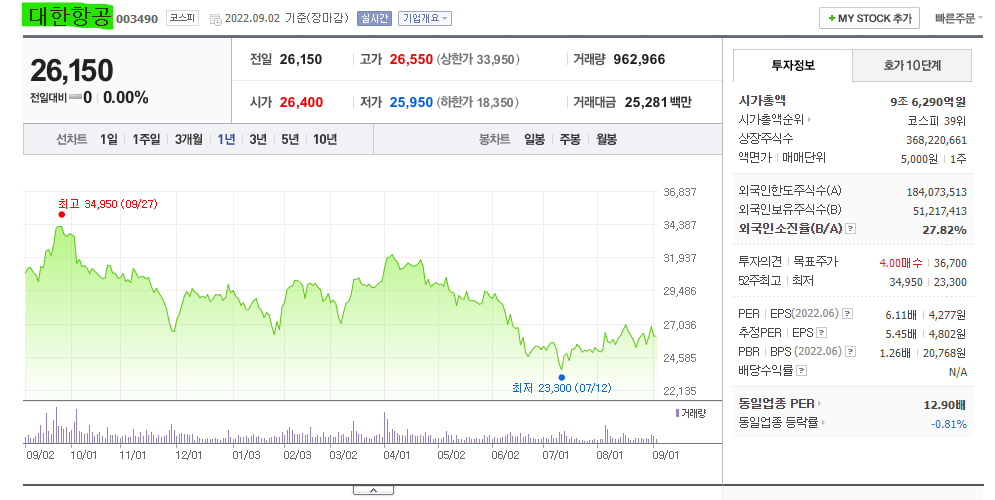Select 1년 line chart period
This screenshot has height=500, width=995.
tap(226, 139)
